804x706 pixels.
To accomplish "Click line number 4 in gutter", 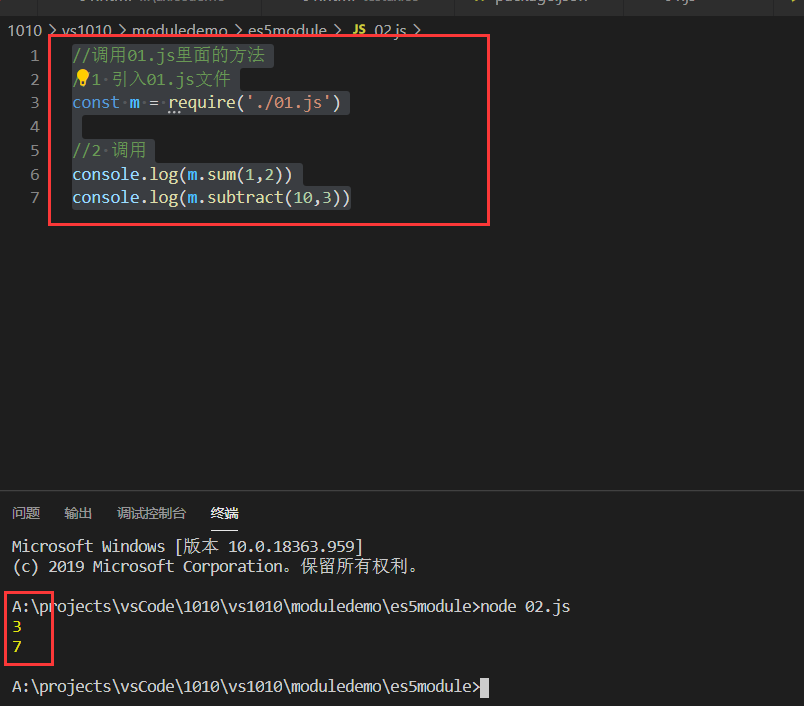I will 34,127.
